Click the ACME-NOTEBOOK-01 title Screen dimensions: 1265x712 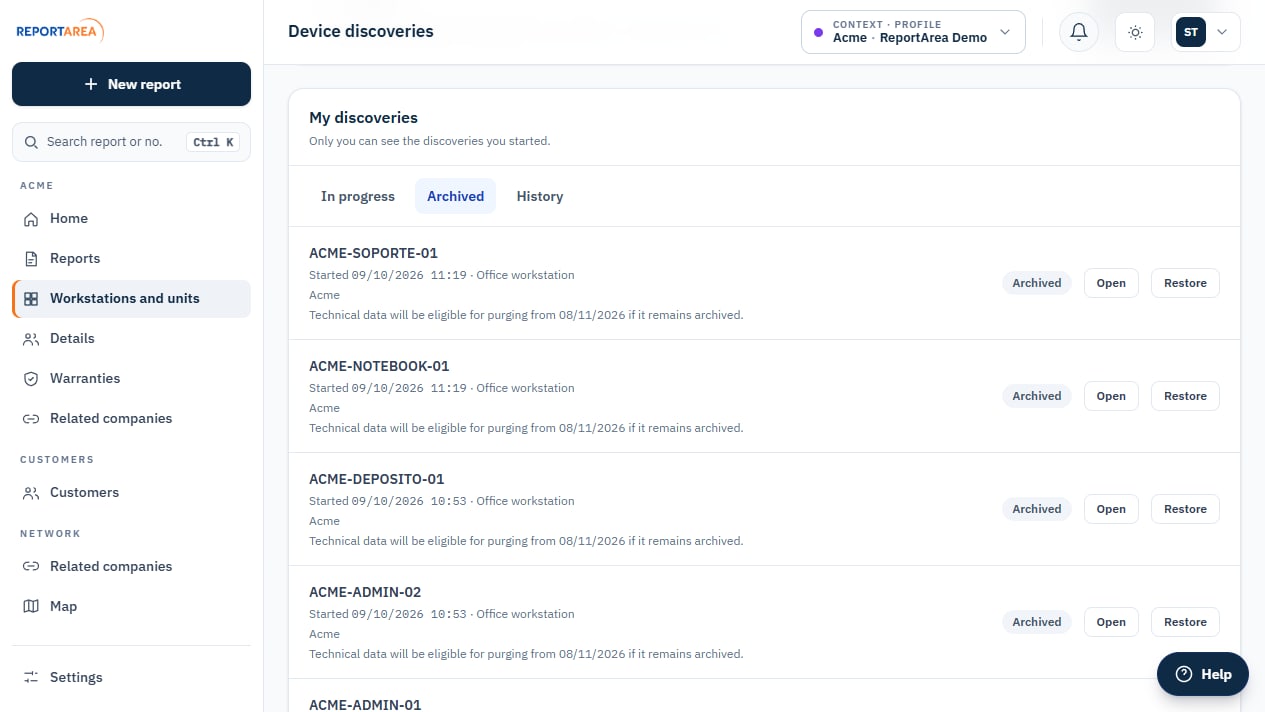379,366
